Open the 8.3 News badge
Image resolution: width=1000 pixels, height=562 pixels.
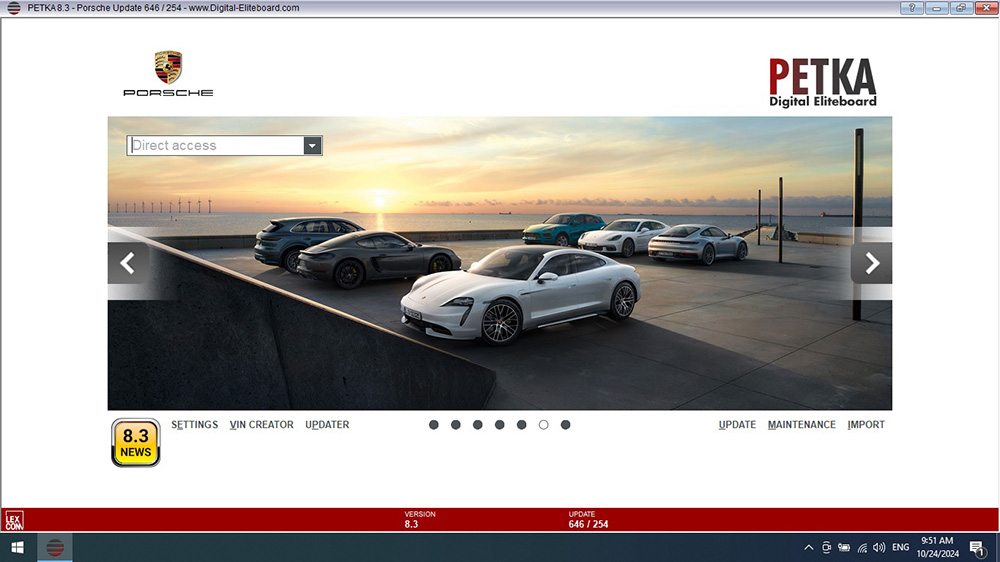pyautogui.click(x=136, y=443)
